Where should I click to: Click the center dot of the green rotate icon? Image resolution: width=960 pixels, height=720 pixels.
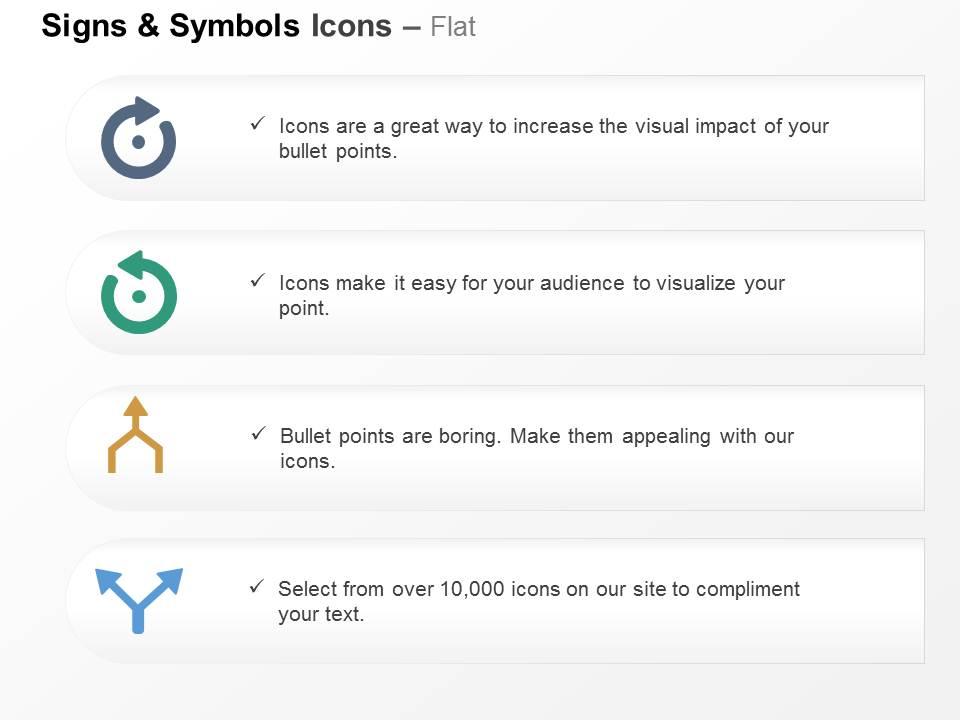click(x=139, y=296)
